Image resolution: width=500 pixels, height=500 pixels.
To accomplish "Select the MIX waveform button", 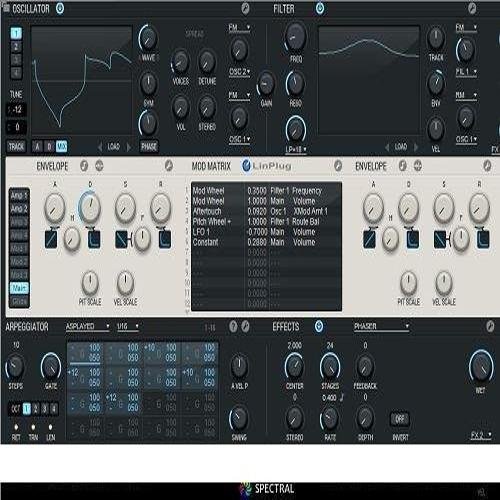I will click(x=61, y=146).
